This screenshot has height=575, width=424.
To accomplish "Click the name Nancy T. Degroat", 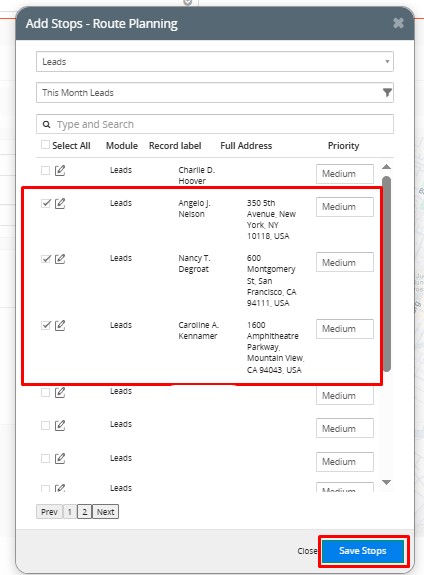I will (194, 263).
